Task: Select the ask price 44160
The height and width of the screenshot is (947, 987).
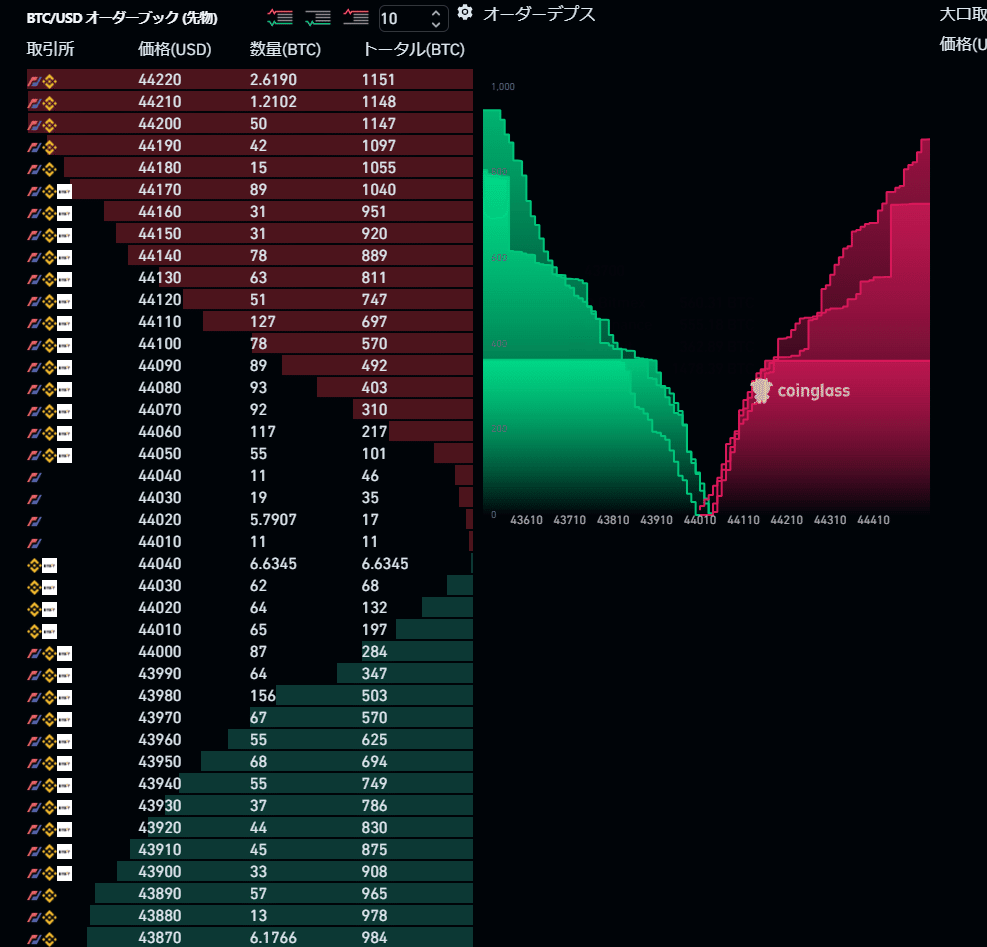Action: coord(160,212)
